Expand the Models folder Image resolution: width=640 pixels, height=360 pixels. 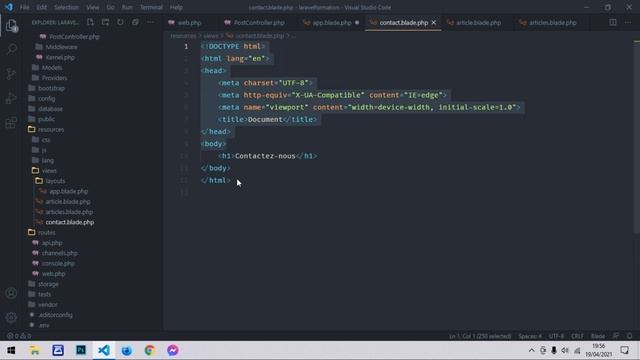click(52, 68)
